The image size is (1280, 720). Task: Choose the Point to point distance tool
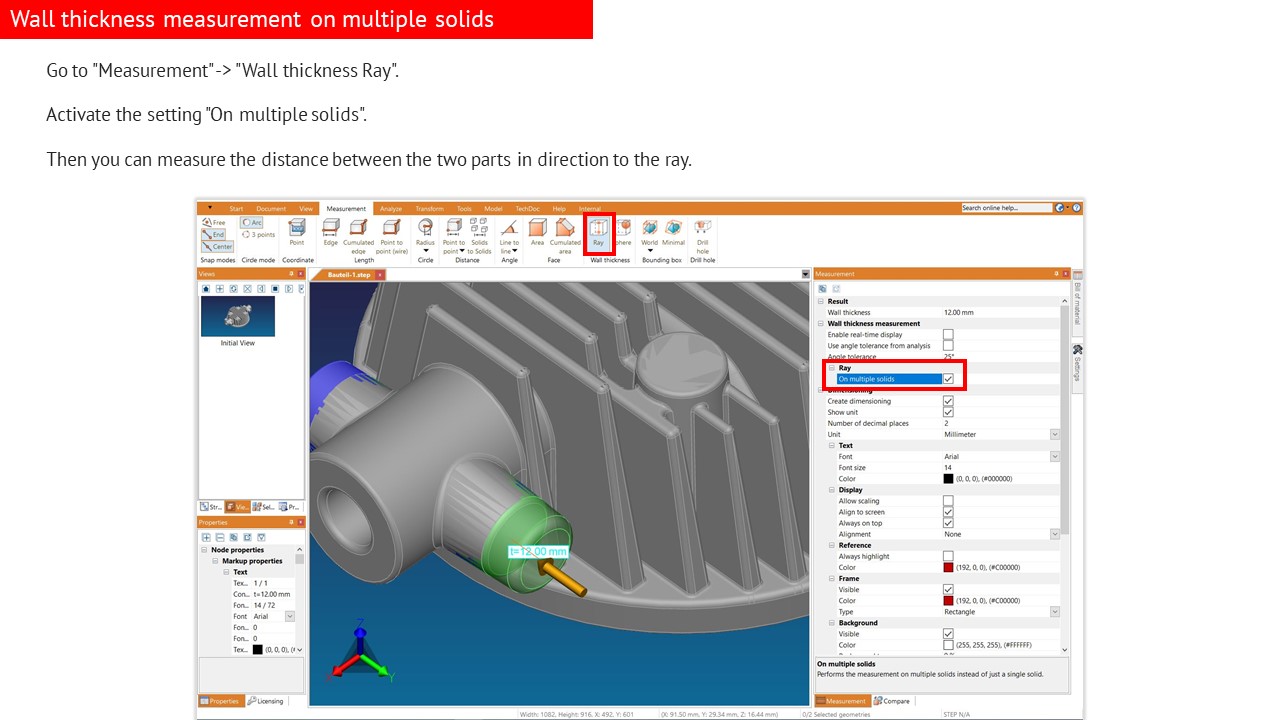point(454,236)
